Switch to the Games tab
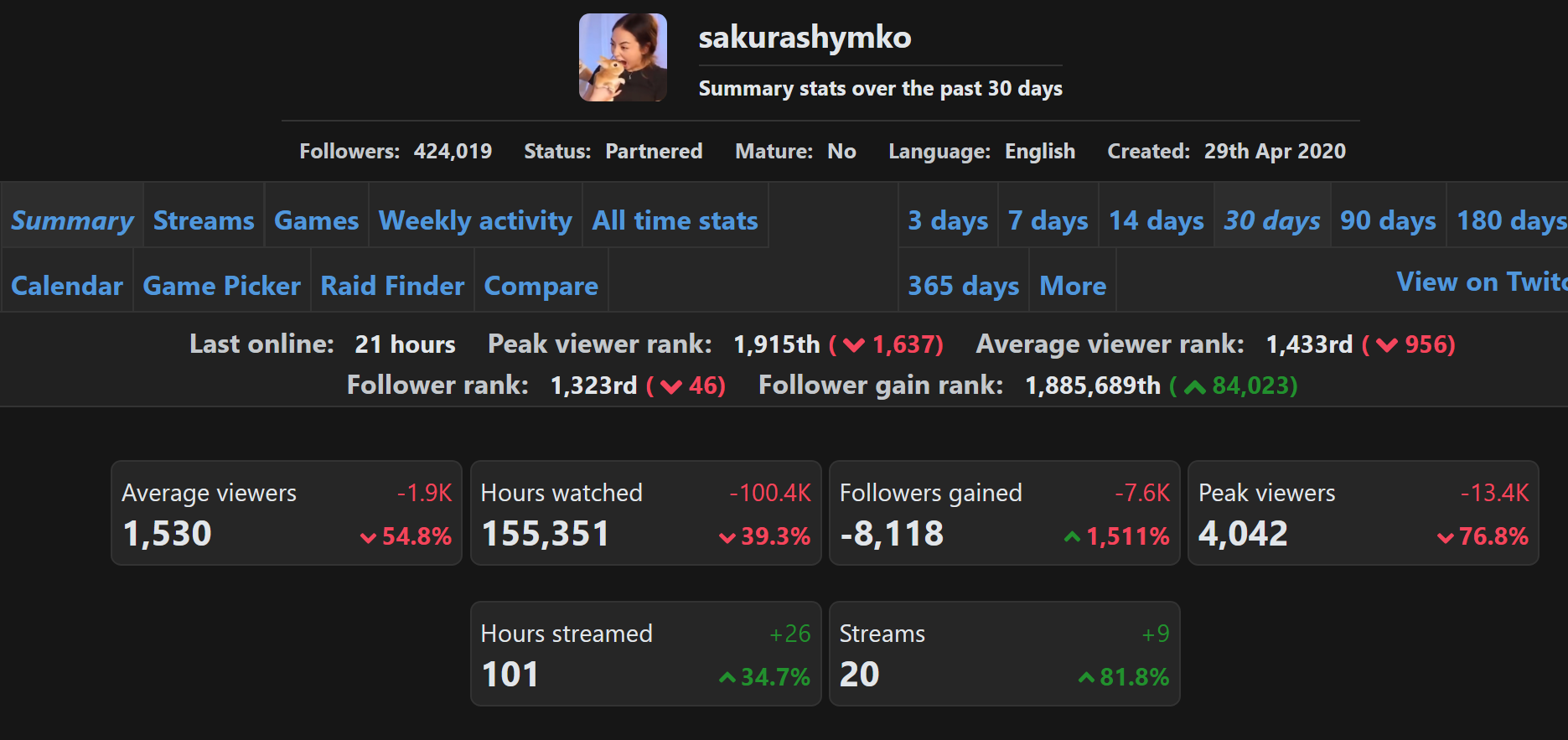This screenshot has height=740, width=1568. [317, 220]
